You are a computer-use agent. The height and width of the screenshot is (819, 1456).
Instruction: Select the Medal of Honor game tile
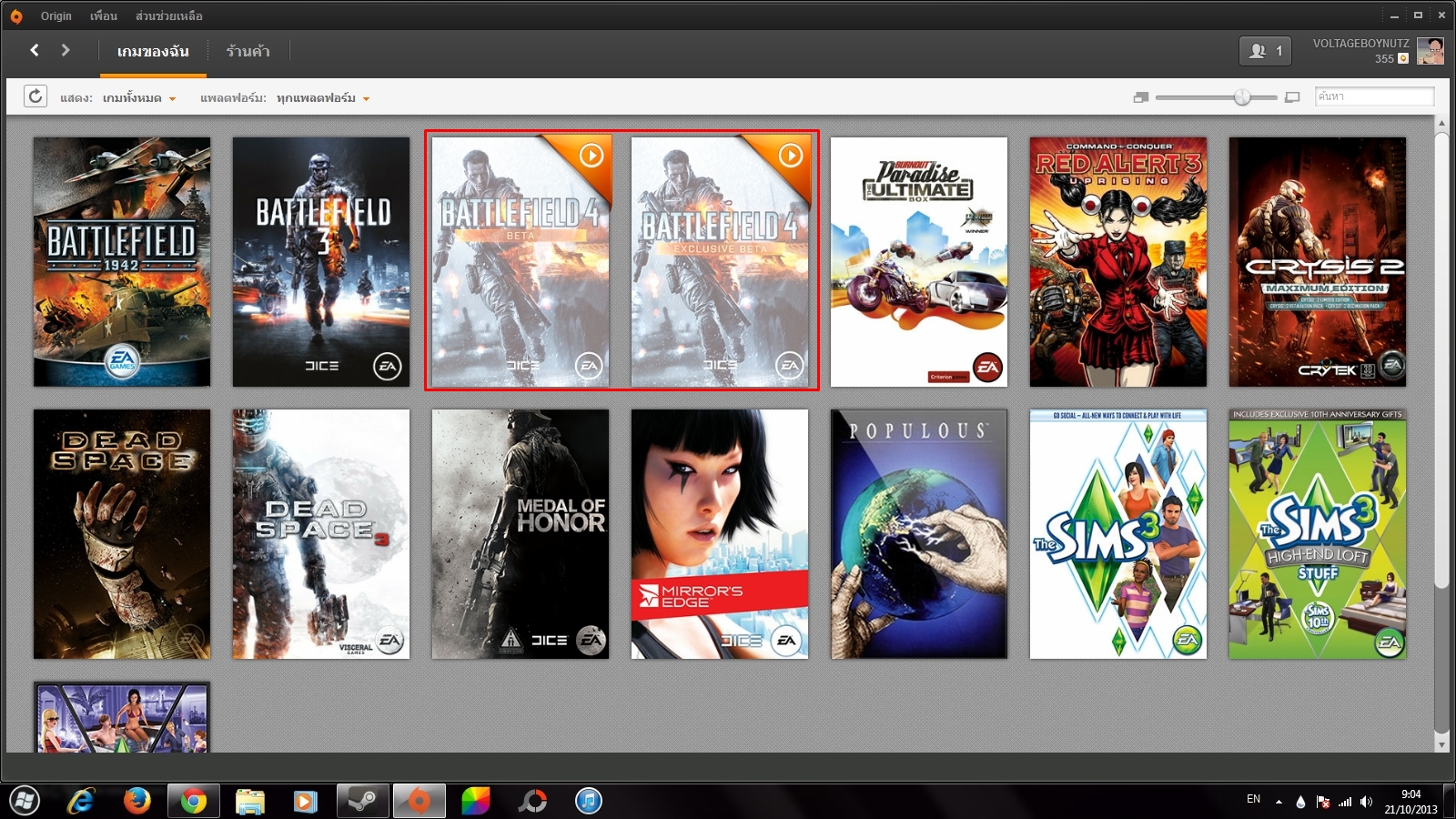point(521,534)
